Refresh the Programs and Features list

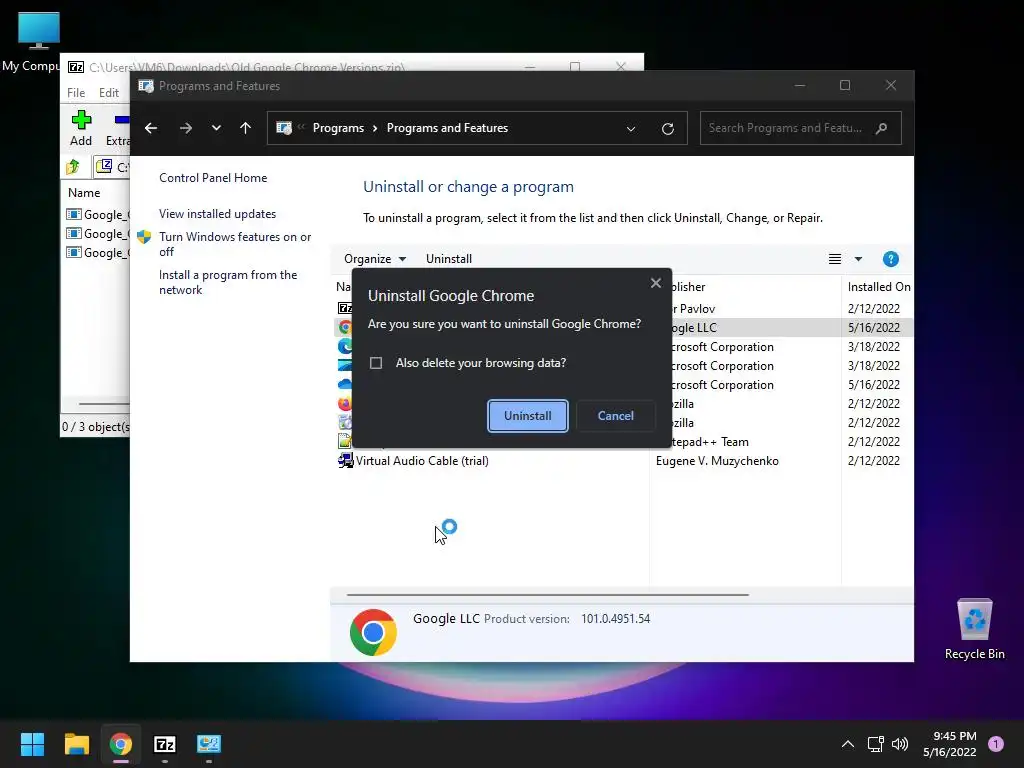[667, 129]
